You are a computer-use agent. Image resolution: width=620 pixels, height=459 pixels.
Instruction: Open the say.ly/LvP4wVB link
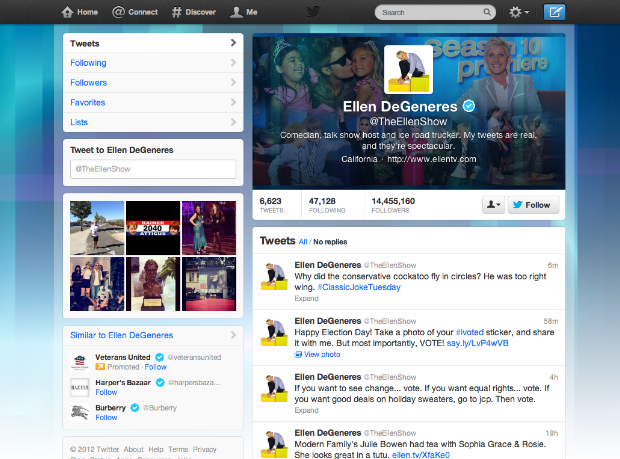(x=477, y=343)
